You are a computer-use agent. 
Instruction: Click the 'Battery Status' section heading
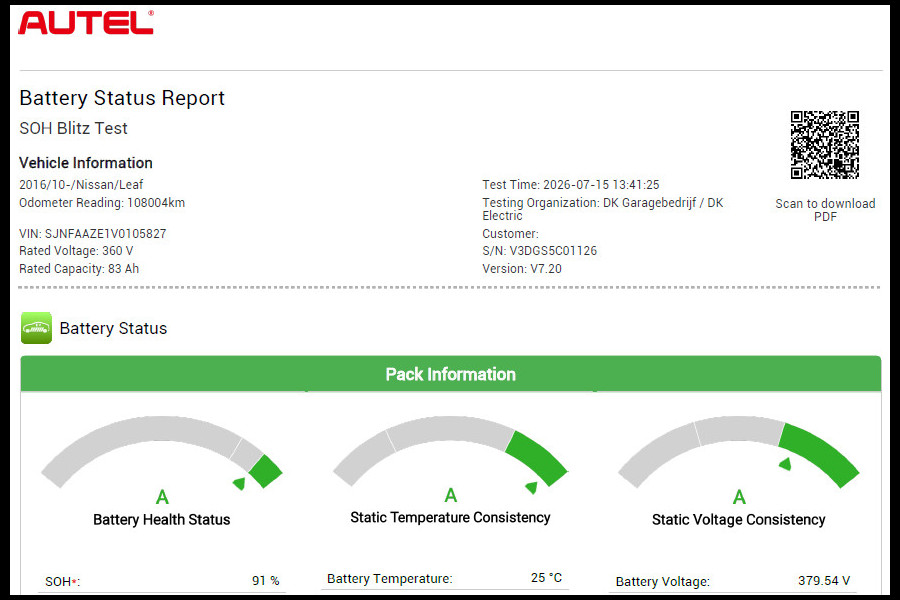click(113, 328)
